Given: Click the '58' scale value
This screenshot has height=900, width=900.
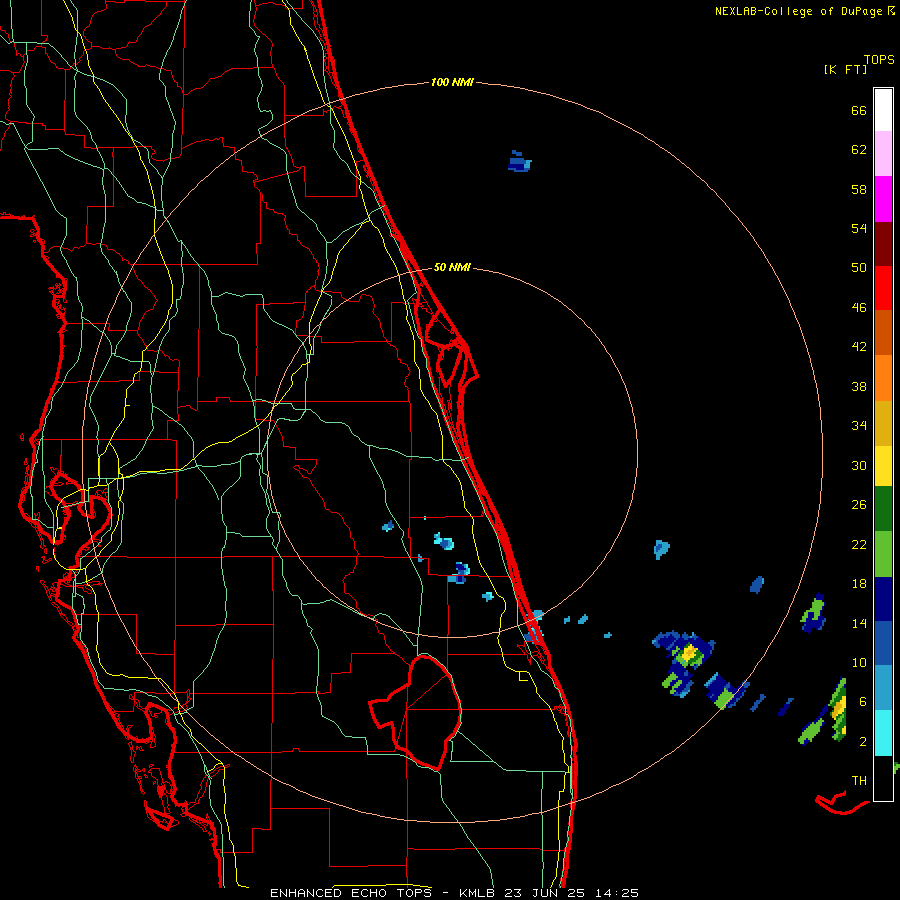Looking at the screenshot, I should pos(859,189).
